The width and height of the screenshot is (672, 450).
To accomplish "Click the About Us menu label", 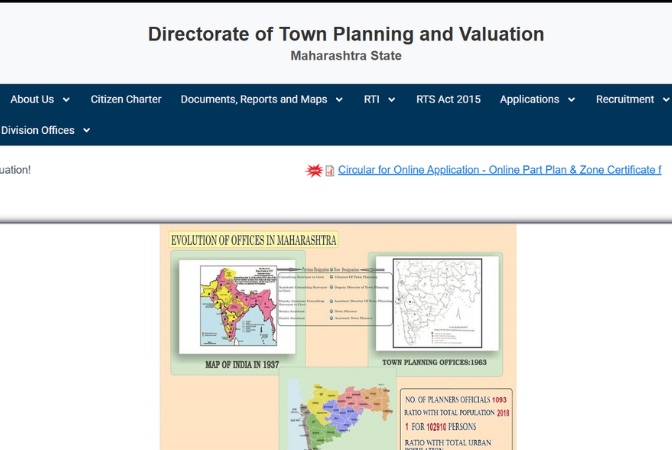I will (x=32, y=100).
